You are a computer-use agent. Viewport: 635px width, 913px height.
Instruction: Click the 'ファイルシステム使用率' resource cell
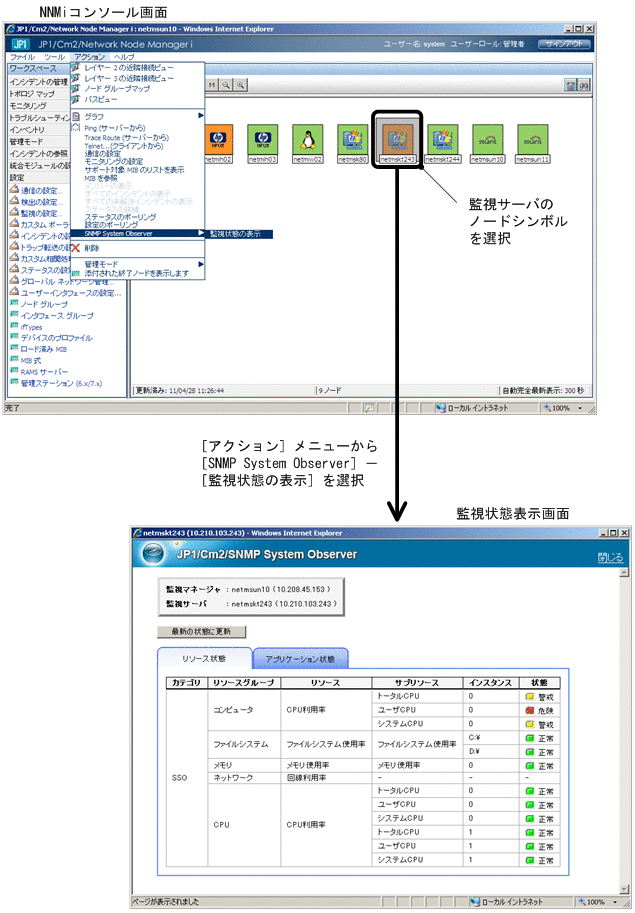tap(326, 744)
